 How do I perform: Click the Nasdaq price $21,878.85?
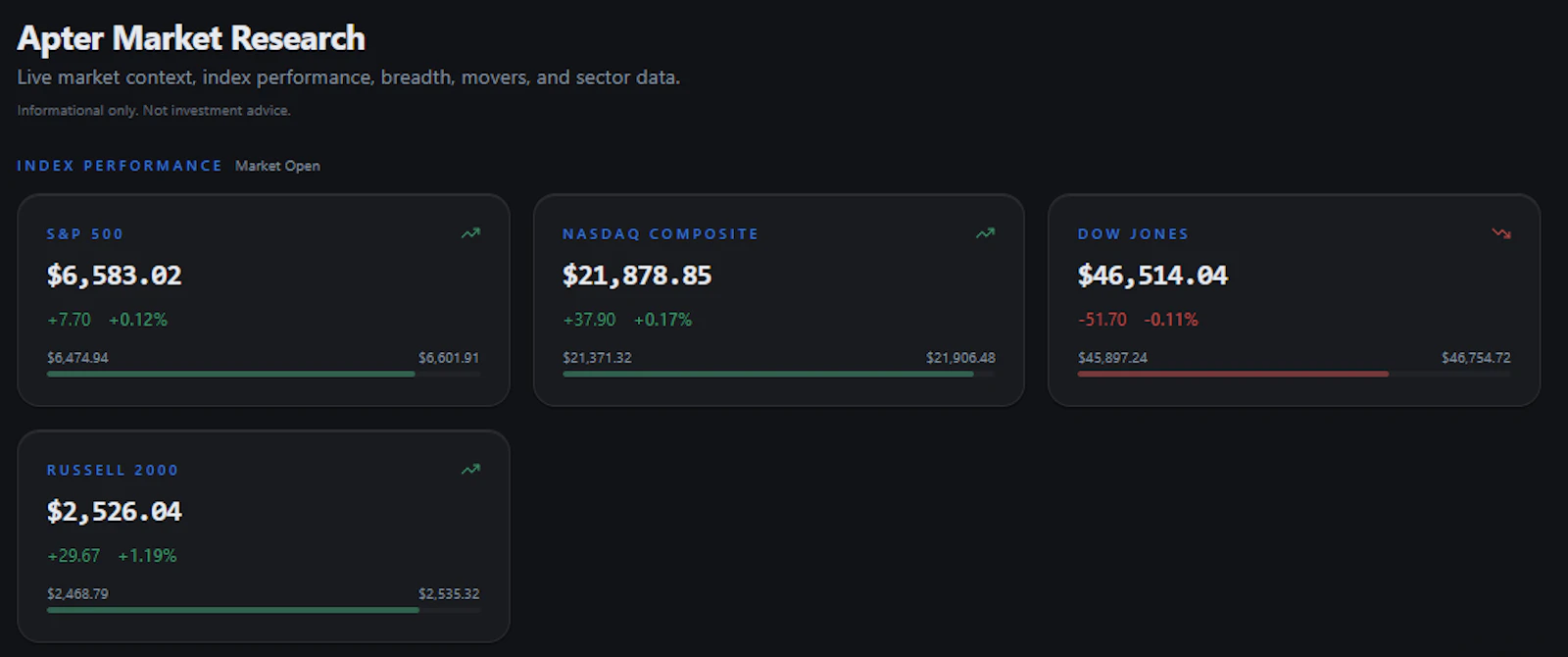coord(637,276)
